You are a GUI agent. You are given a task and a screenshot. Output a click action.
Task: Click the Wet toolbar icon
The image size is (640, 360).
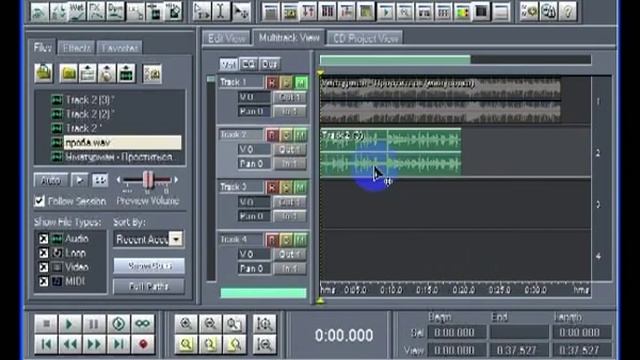point(77,12)
